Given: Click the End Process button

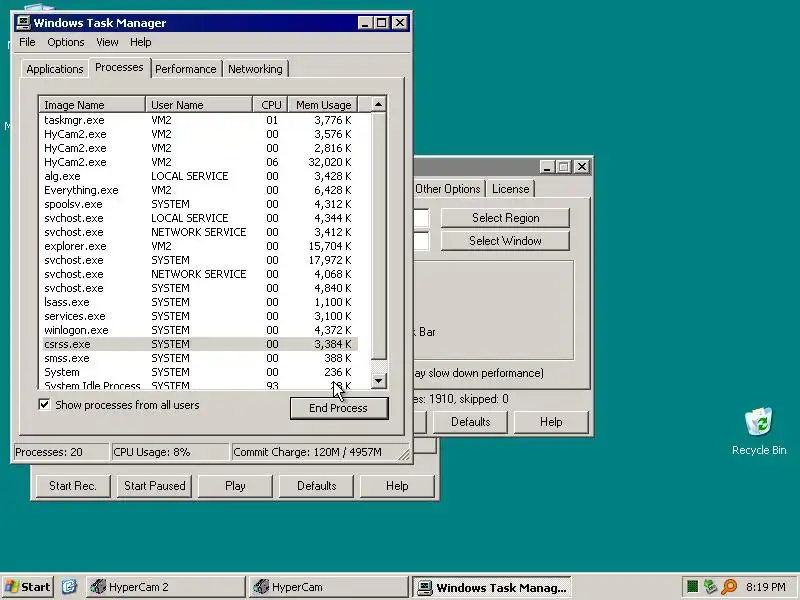Looking at the screenshot, I should click(x=338, y=408).
